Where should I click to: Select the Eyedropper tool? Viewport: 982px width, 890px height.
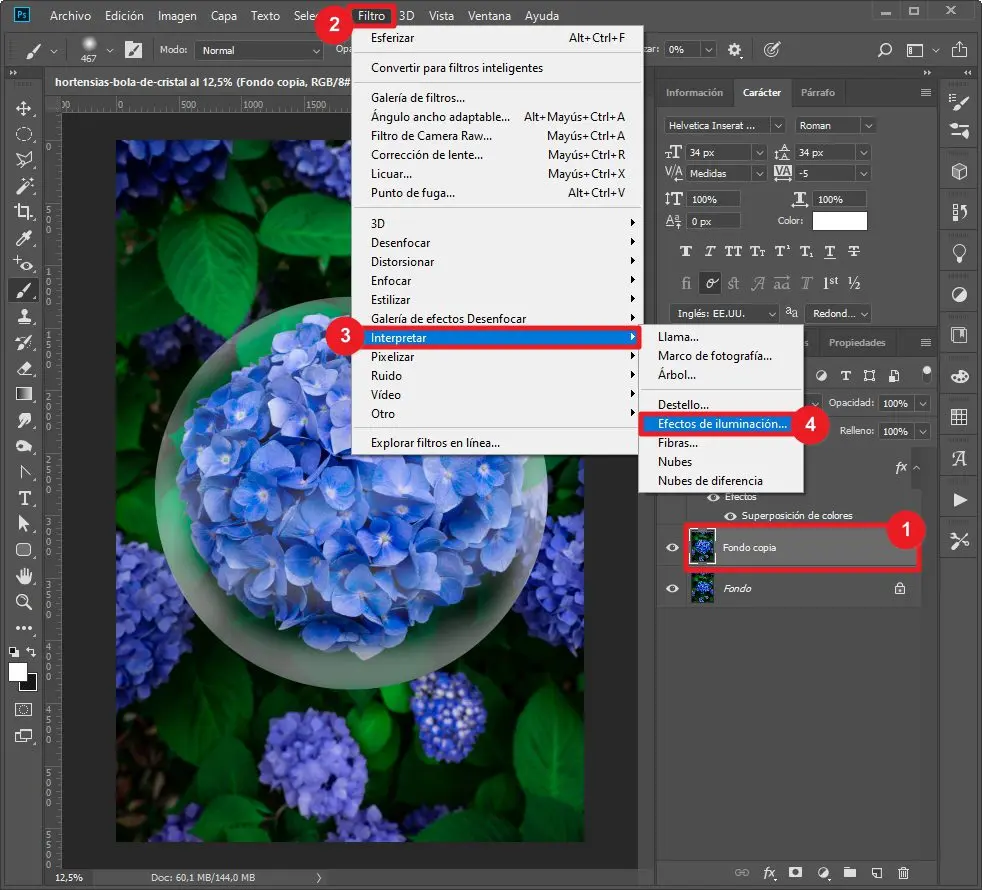pos(24,237)
